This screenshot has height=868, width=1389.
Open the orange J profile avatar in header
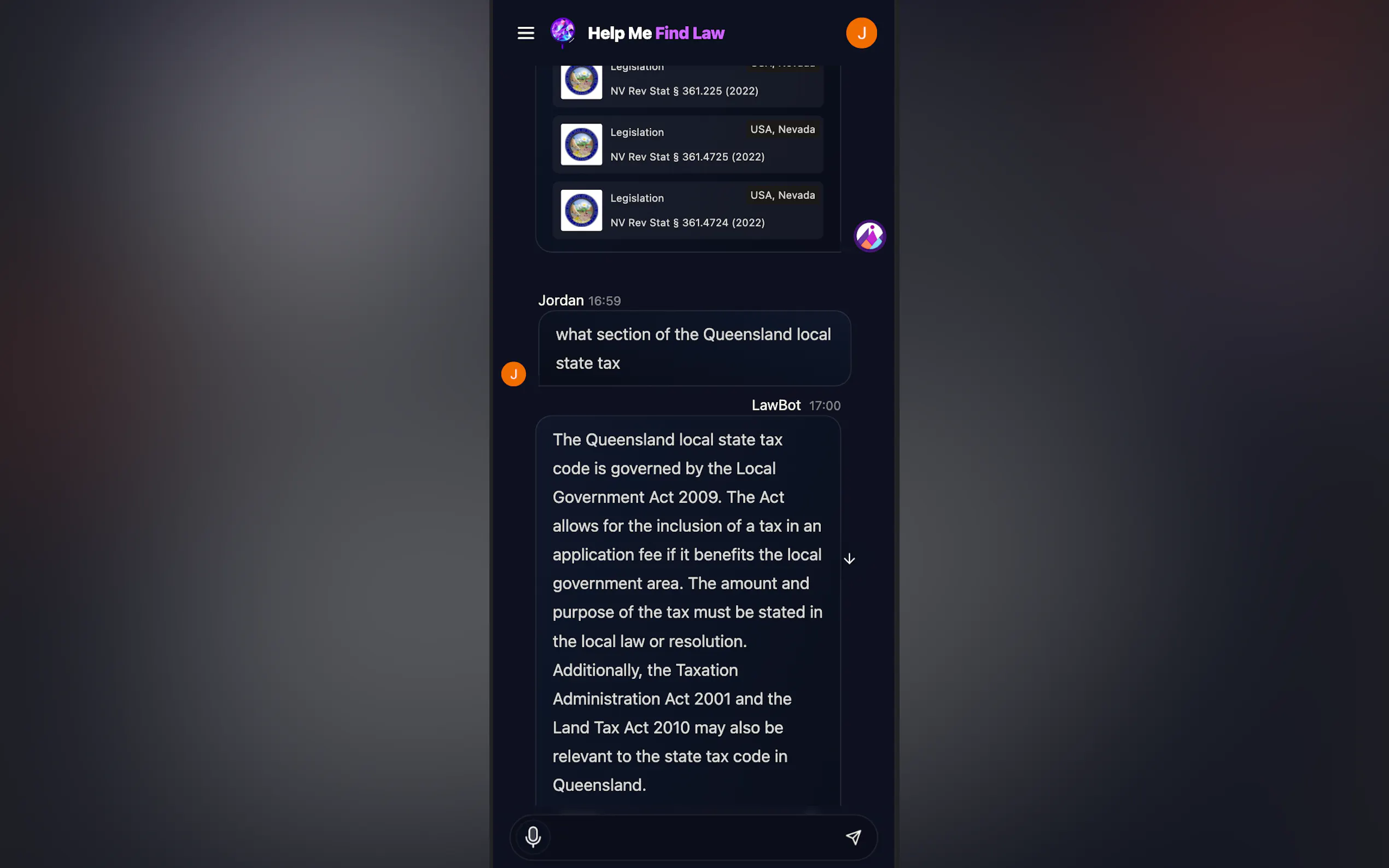(861, 33)
